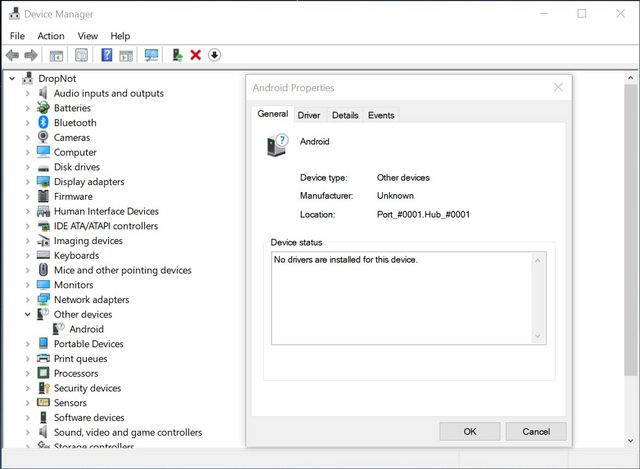
Task: Click Scan for hardware changes monitor icon
Action: coord(151,55)
